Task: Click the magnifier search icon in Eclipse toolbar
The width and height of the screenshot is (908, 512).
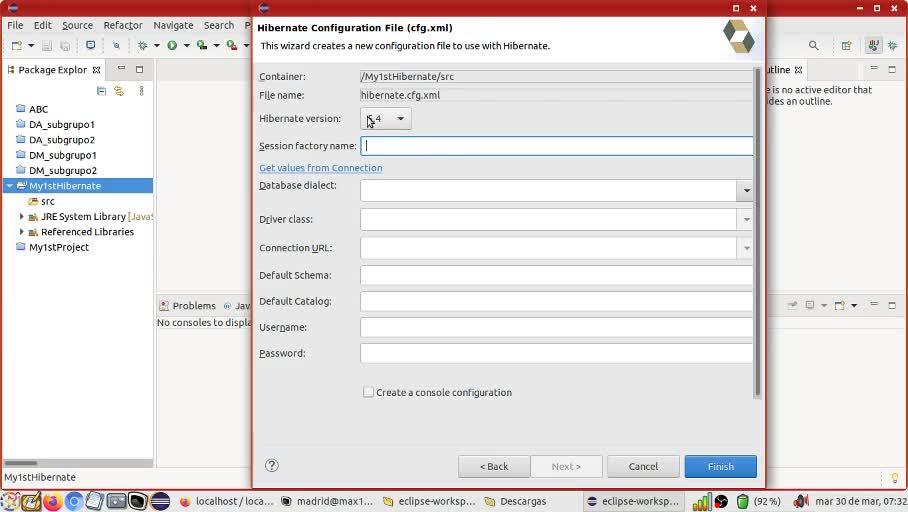Action: (x=814, y=45)
